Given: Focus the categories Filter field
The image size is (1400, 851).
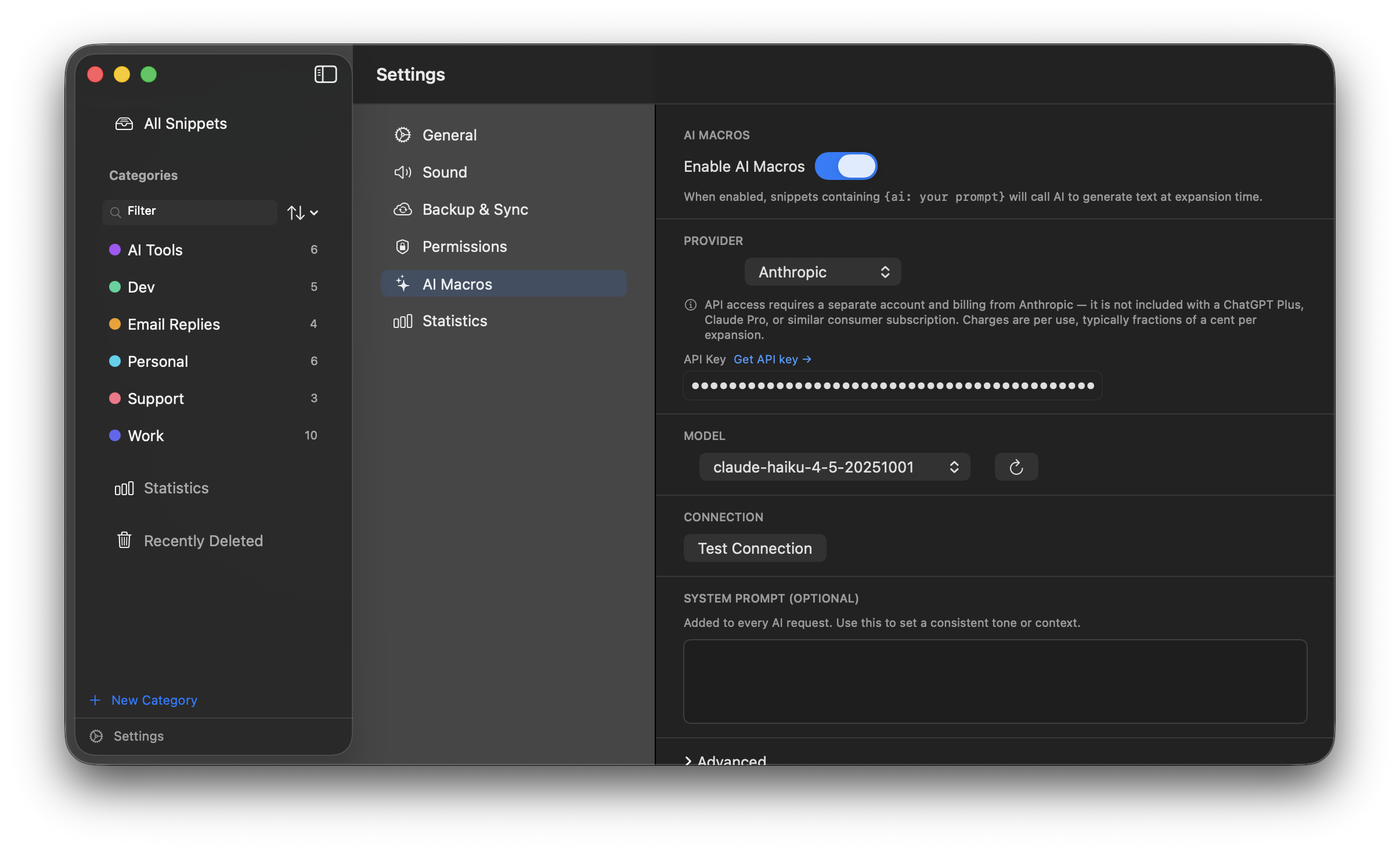Looking at the screenshot, I should (x=189, y=212).
